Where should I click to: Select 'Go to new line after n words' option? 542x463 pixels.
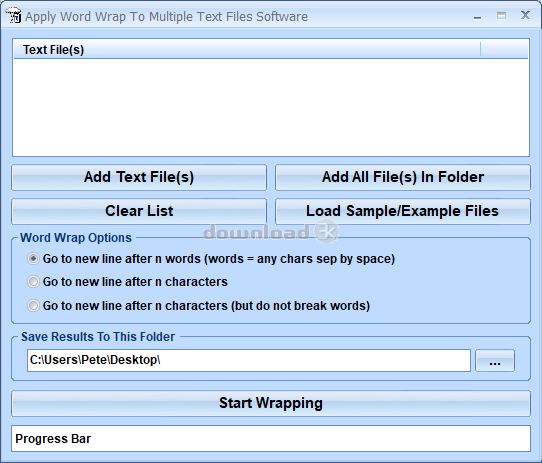tap(33, 259)
